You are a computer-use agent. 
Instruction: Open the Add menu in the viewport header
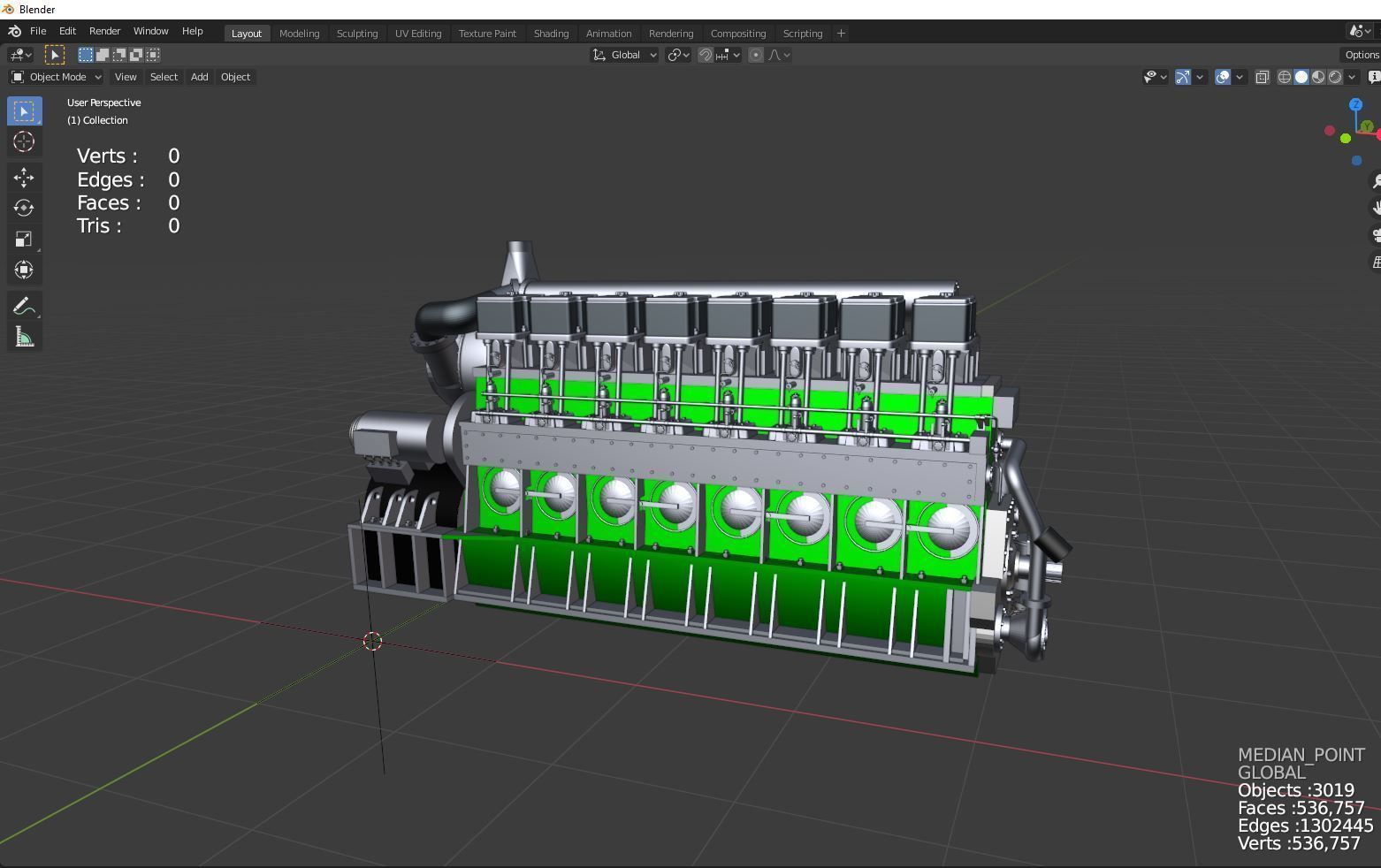click(x=199, y=77)
